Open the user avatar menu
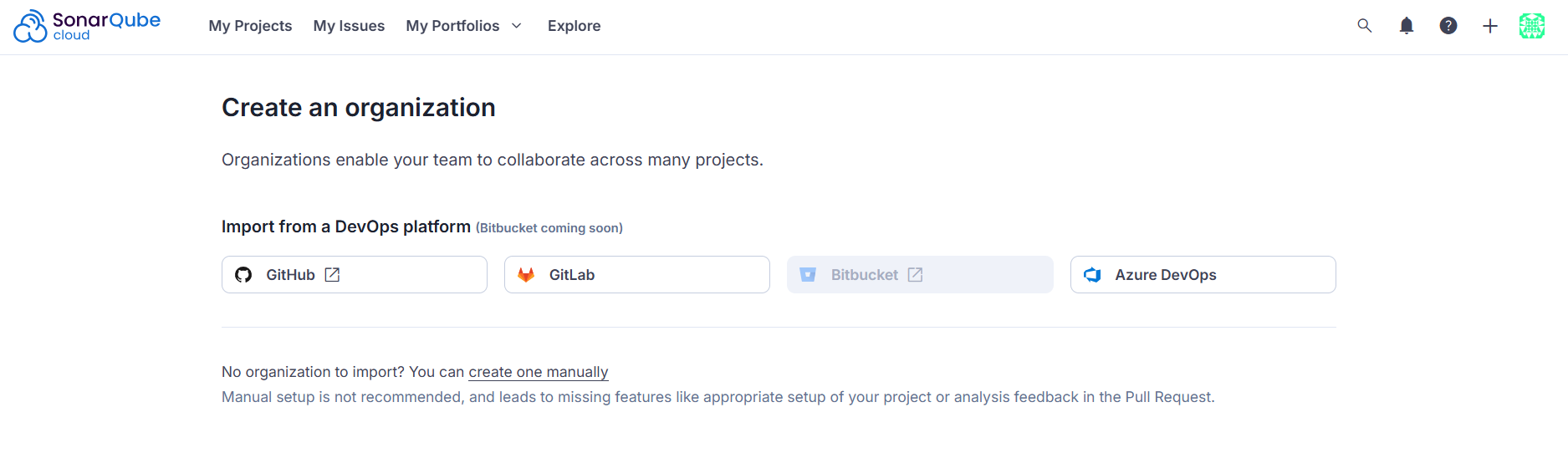 pyautogui.click(x=1532, y=26)
